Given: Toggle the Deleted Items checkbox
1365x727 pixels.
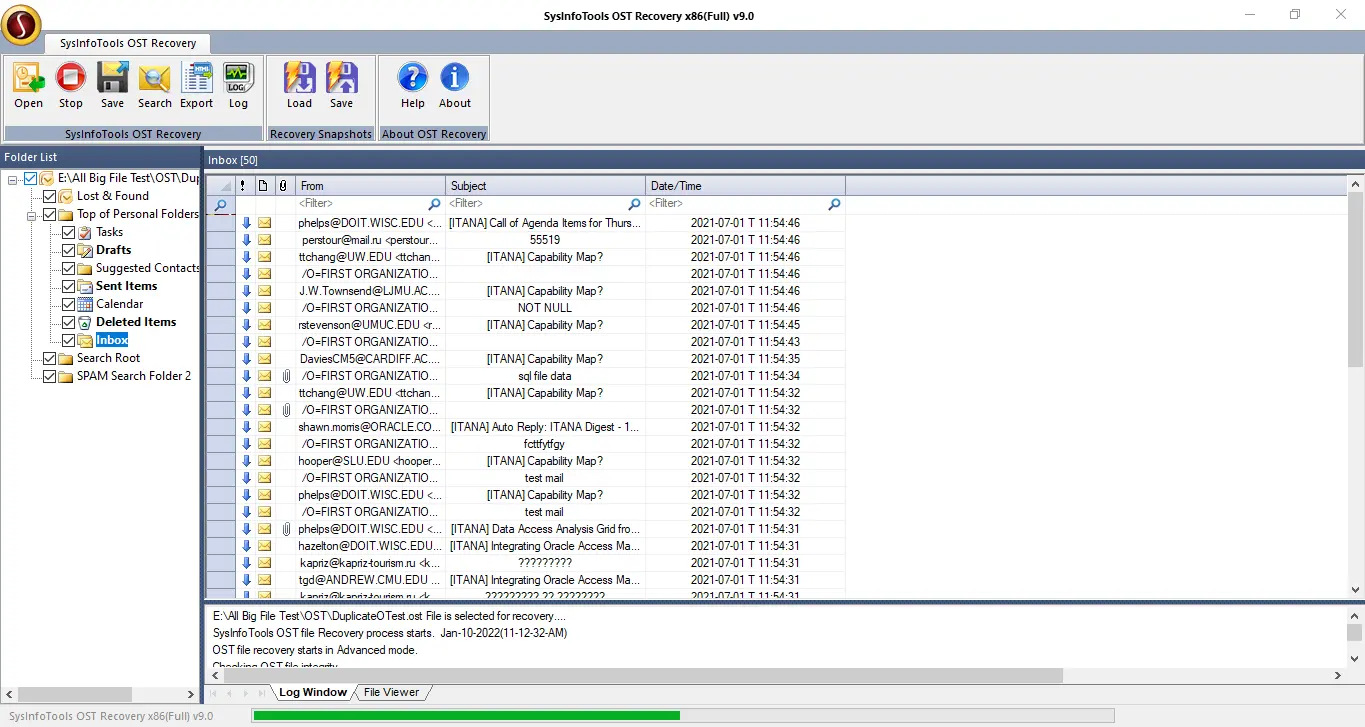Looking at the screenshot, I should tap(69, 322).
